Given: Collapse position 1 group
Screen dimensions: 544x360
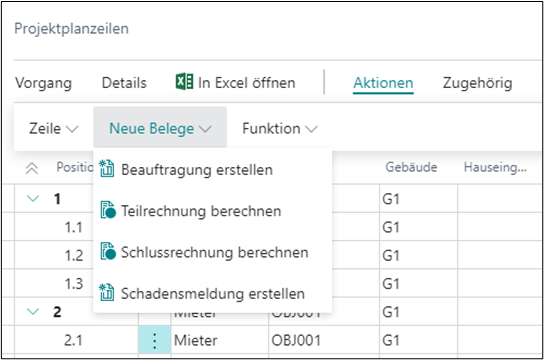Looking at the screenshot, I should pyautogui.click(x=33, y=199).
